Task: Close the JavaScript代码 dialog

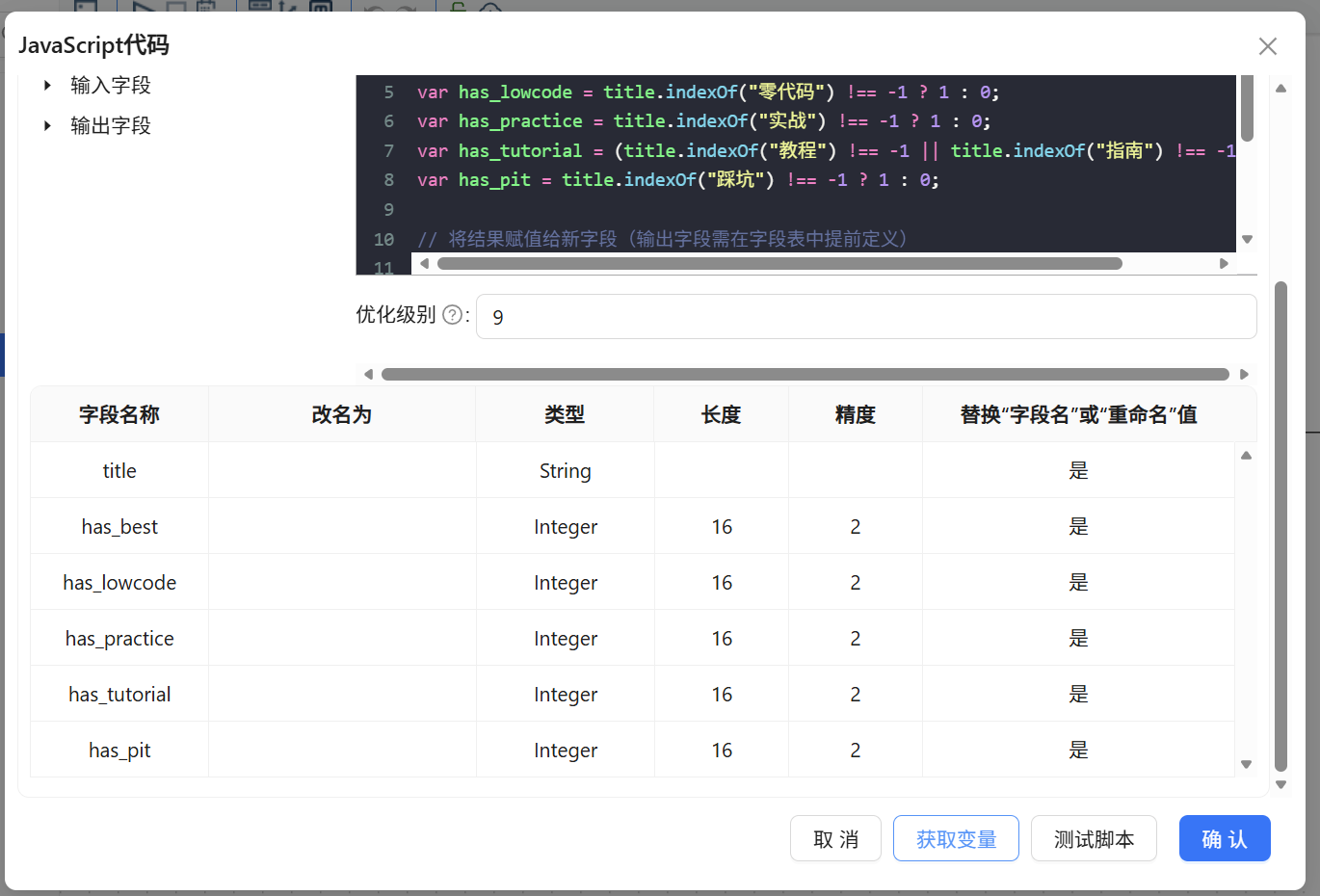Action: pyautogui.click(x=1267, y=46)
